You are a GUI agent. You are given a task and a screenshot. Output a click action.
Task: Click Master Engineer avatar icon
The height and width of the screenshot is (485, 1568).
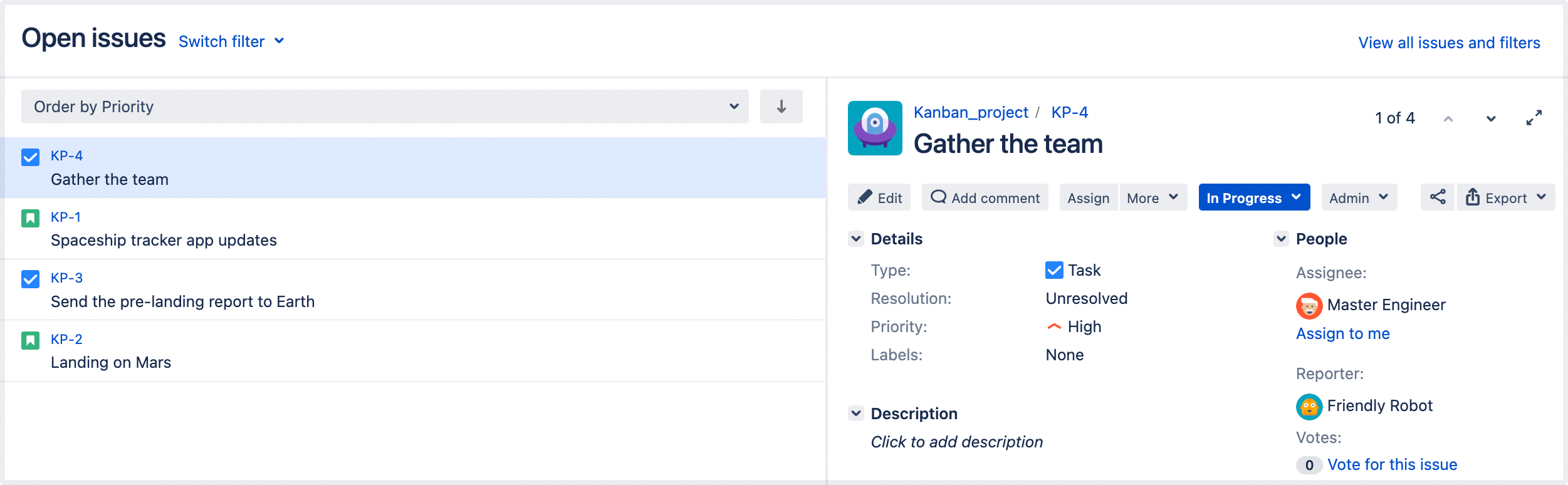tap(1309, 306)
